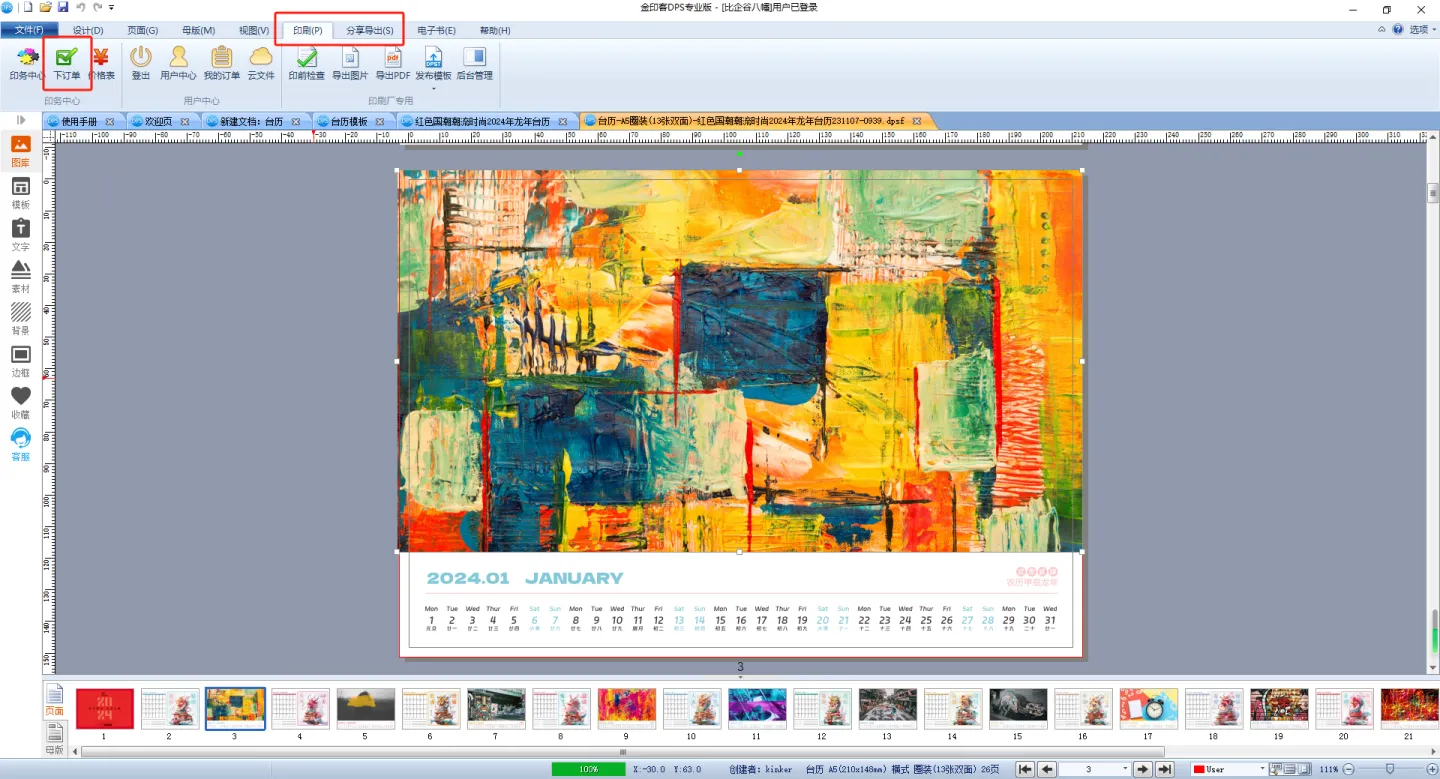Switch to 母版 master view in thumbnail panel
Viewport: 1440px width, 779px height.
click(x=54, y=738)
